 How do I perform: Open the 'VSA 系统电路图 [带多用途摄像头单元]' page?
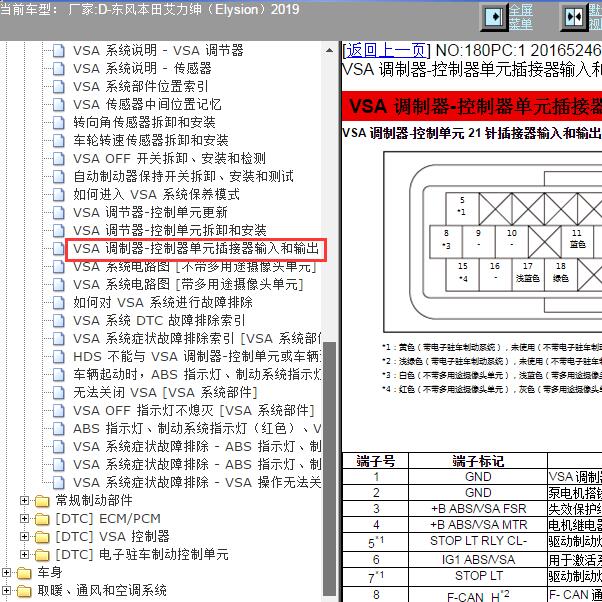(x=188, y=284)
